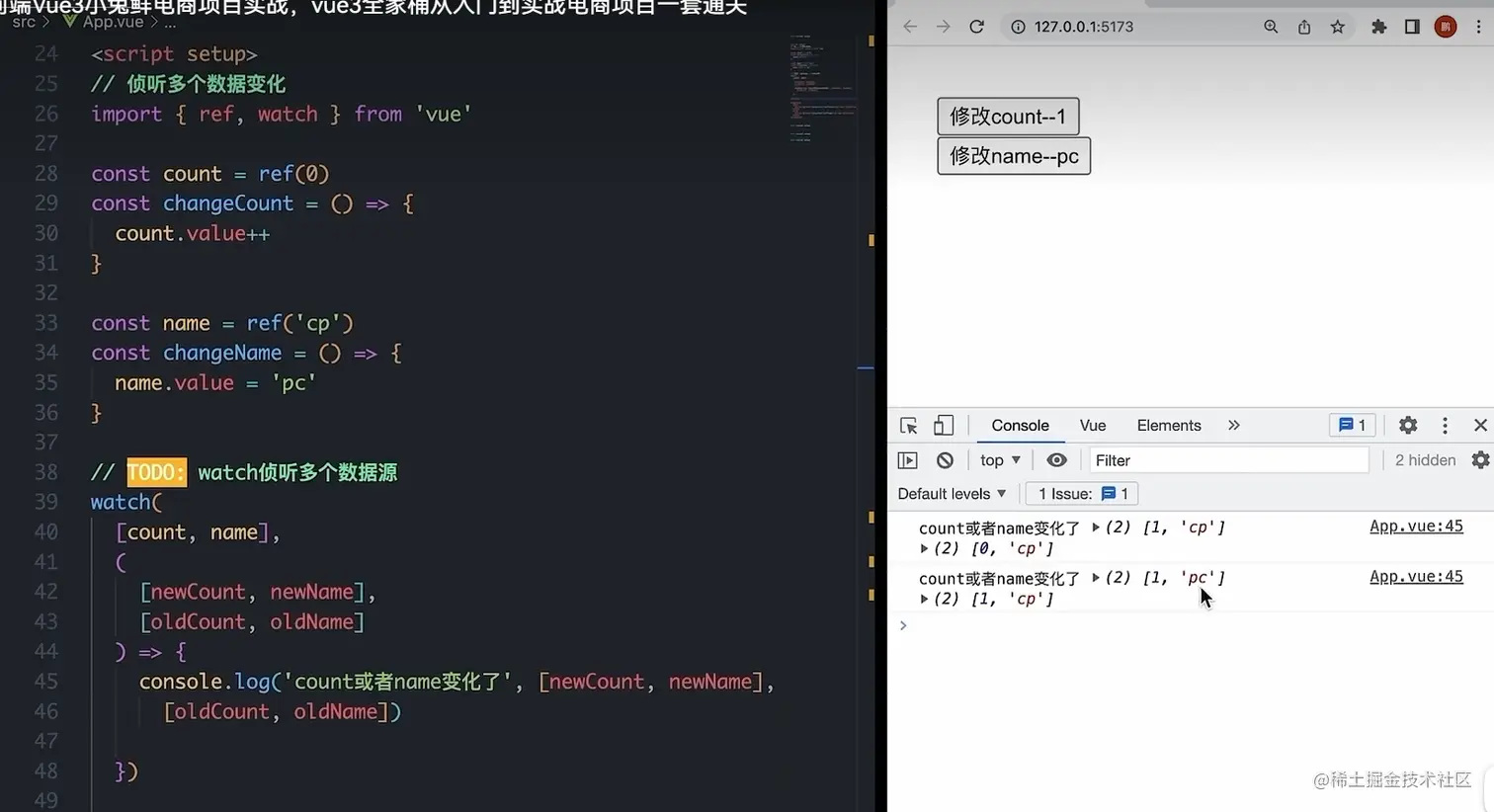Bookmark this page with the star
Image resolution: width=1494 pixels, height=812 pixels.
[x=1338, y=27]
